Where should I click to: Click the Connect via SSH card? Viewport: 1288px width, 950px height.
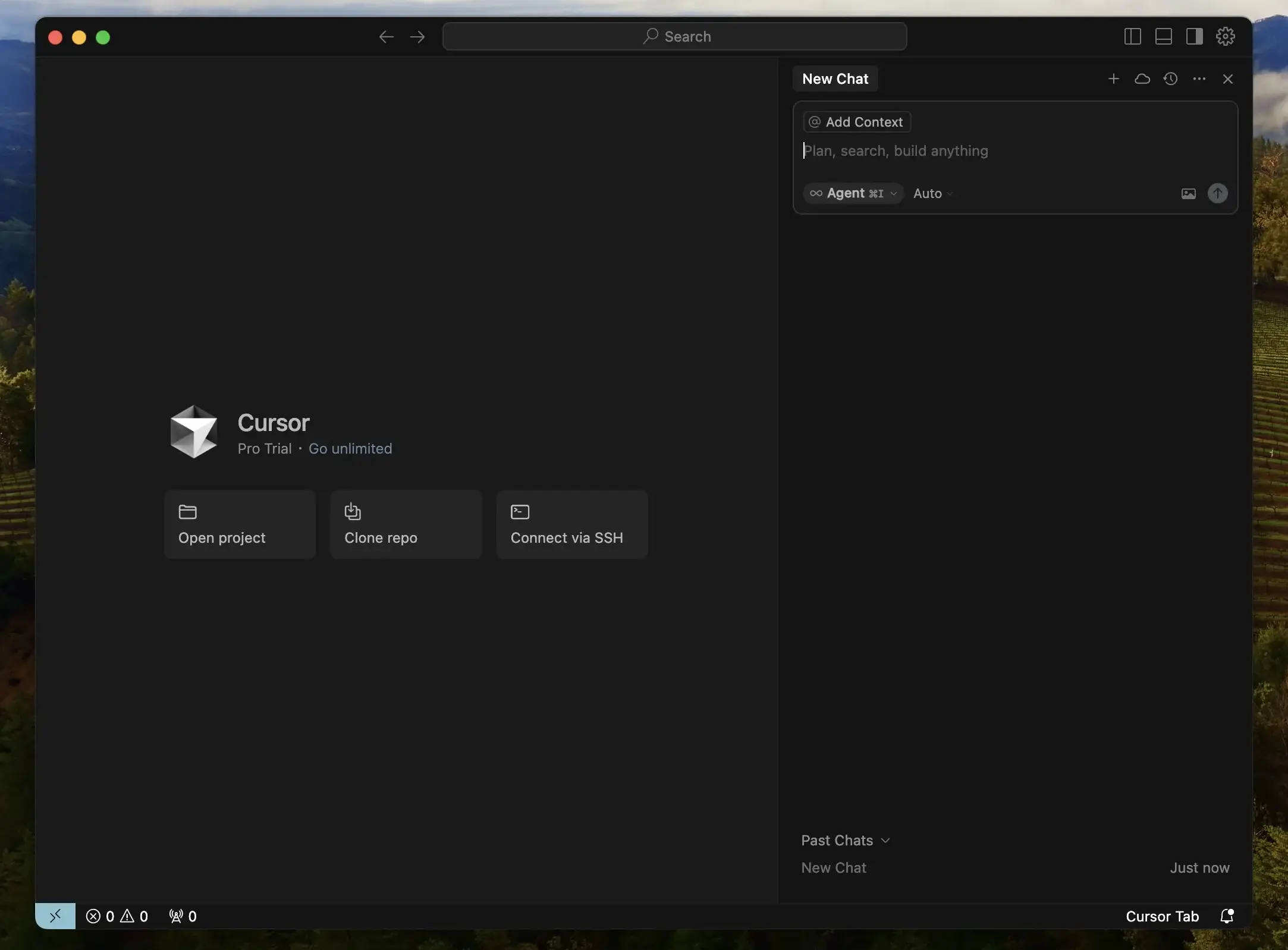point(572,524)
